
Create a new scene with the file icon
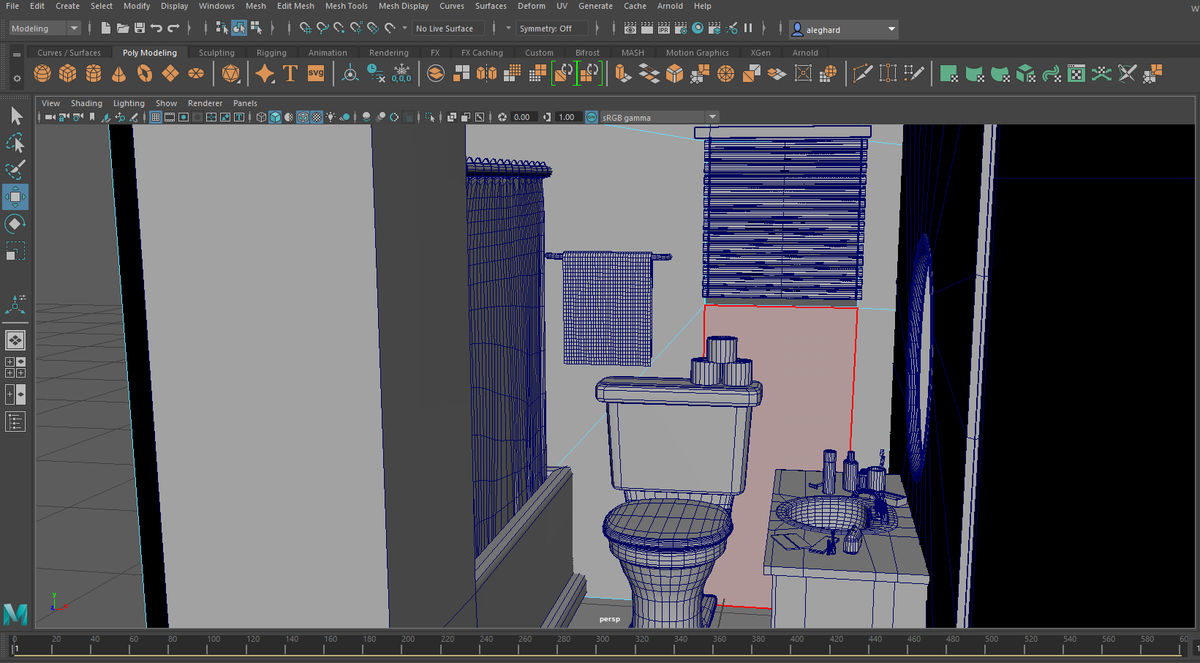tap(106, 28)
